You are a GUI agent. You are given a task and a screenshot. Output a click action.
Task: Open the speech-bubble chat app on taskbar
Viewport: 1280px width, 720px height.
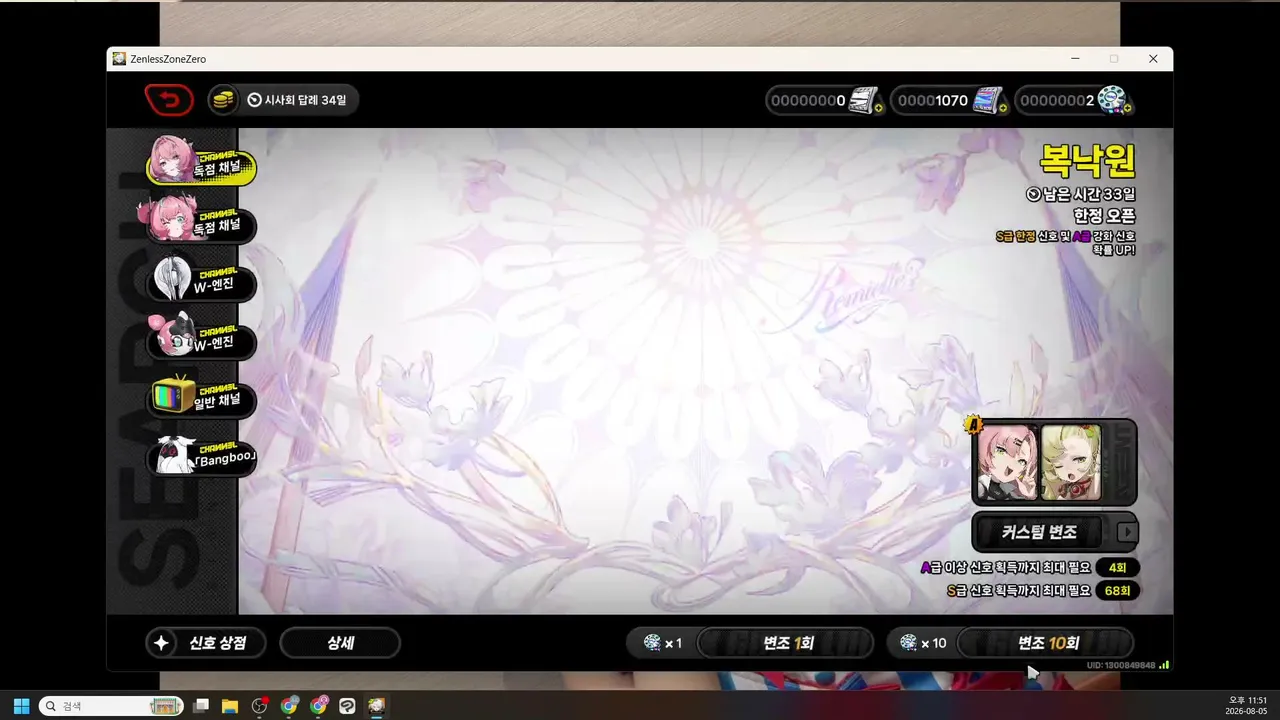coord(347,706)
